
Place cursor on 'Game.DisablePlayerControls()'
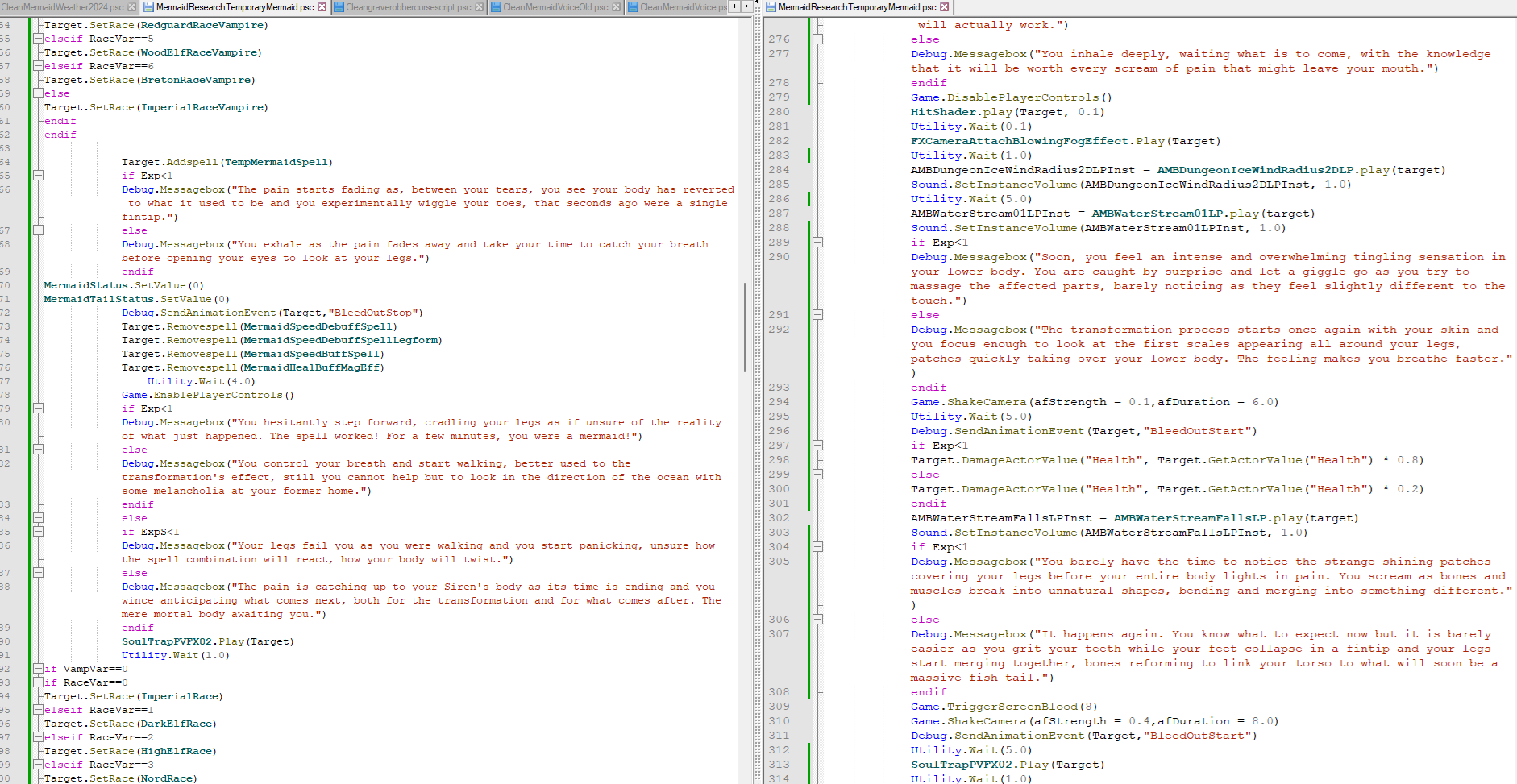1012,97
